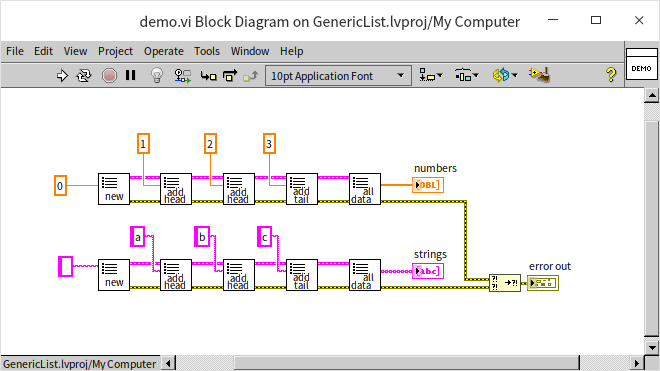Open the Reorder dropdown in the toolbar
The height and width of the screenshot is (371, 660).
pos(505,75)
